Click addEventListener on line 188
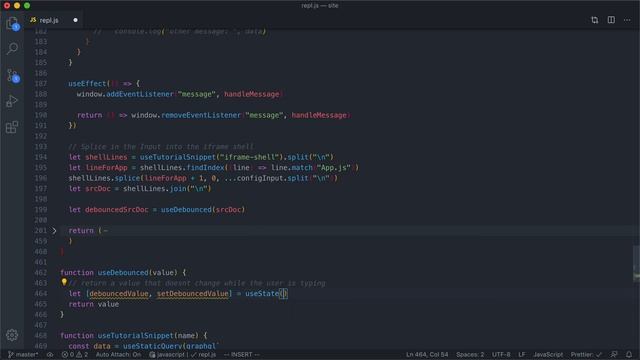This screenshot has height=360, width=640. click(x=140, y=94)
